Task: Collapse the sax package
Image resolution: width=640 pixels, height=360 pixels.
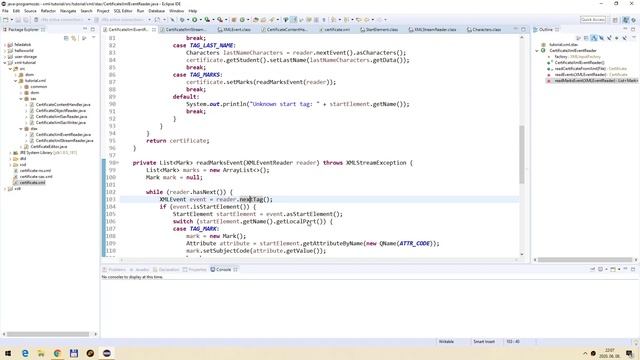Action: (21, 99)
